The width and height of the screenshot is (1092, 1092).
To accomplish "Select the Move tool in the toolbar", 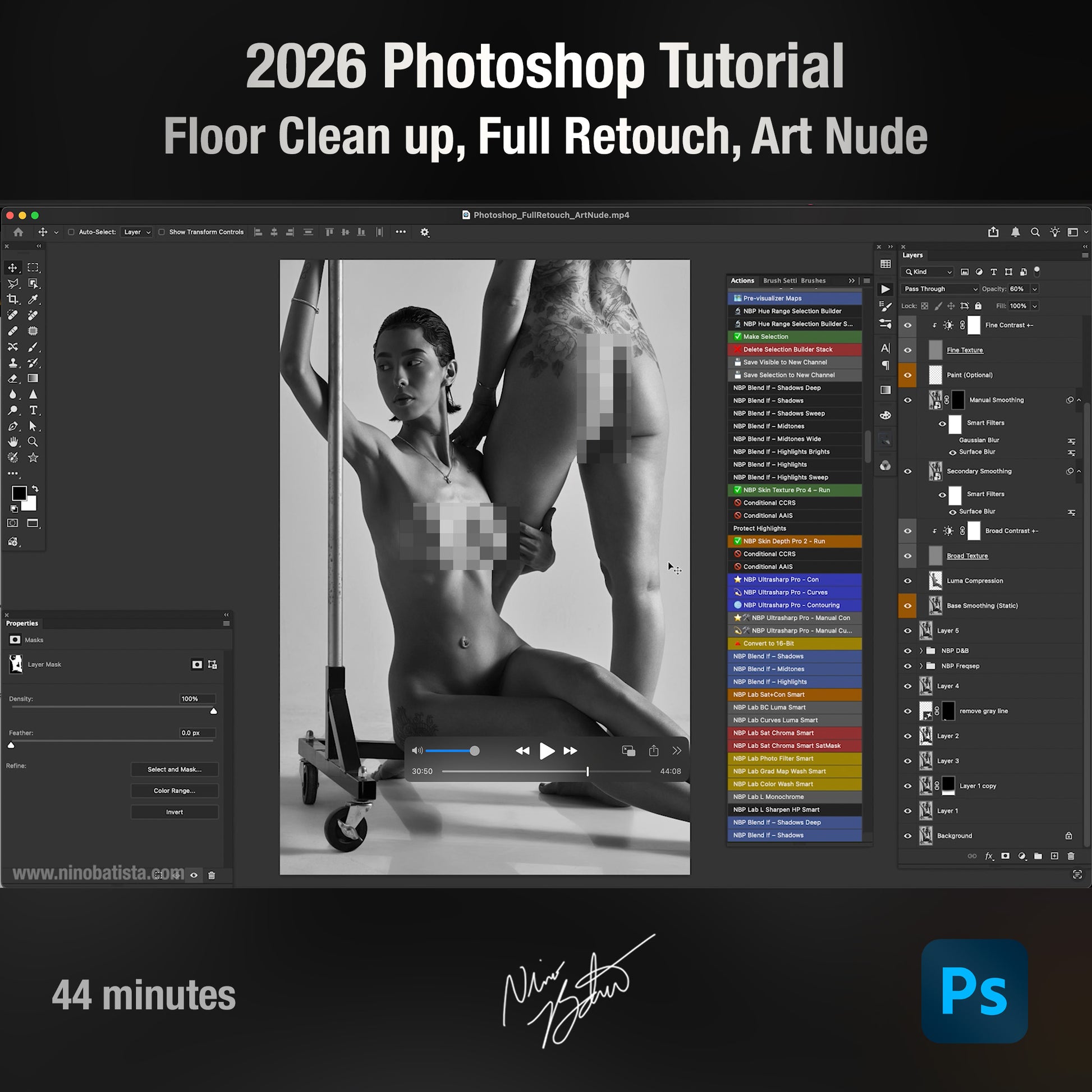I will [12, 267].
